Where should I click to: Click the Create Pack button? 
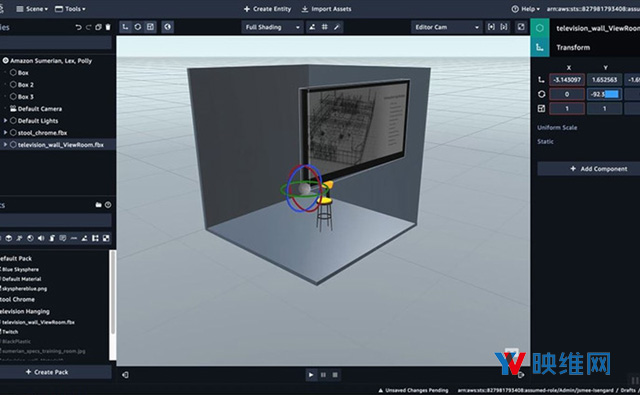(47, 372)
